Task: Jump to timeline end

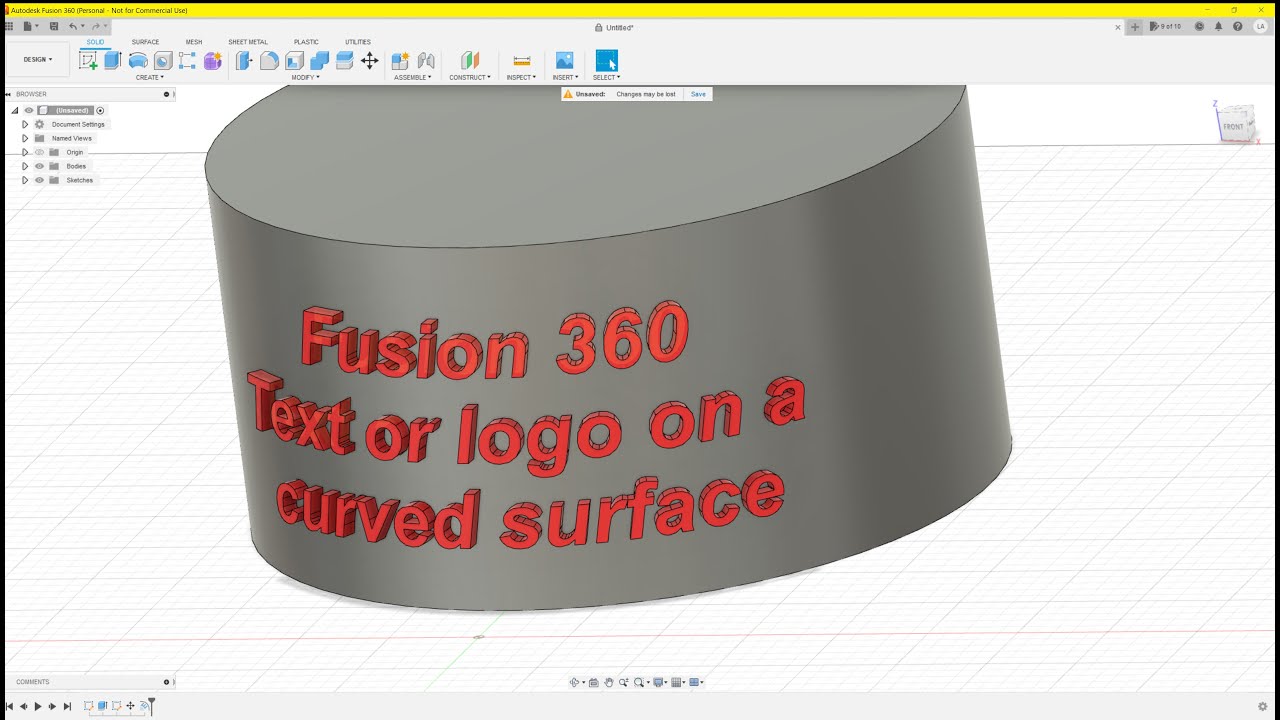Action: [x=67, y=706]
